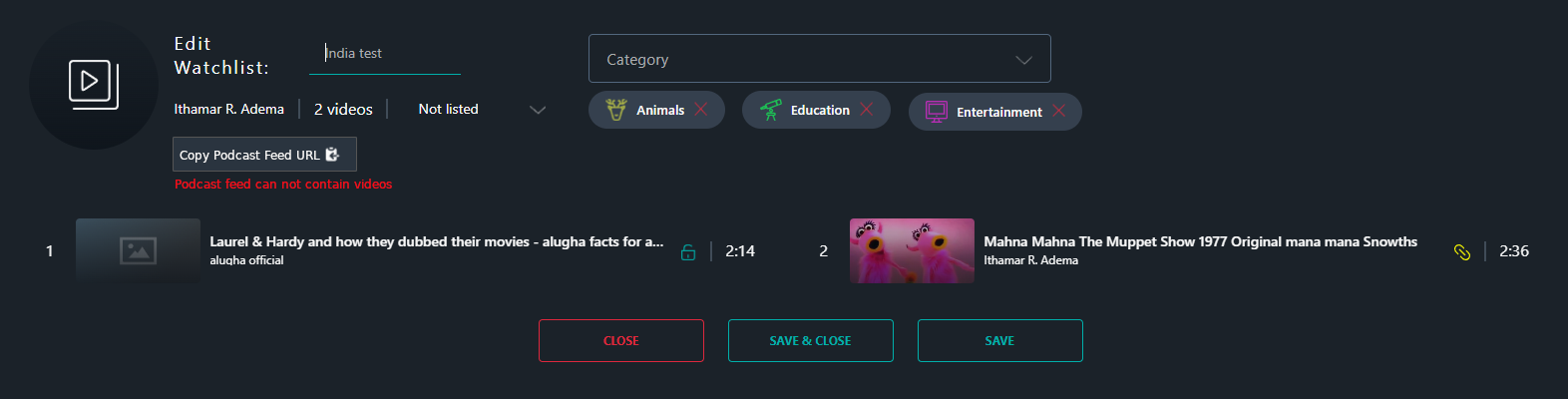Click the SAVE & CLOSE button

[x=811, y=341]
